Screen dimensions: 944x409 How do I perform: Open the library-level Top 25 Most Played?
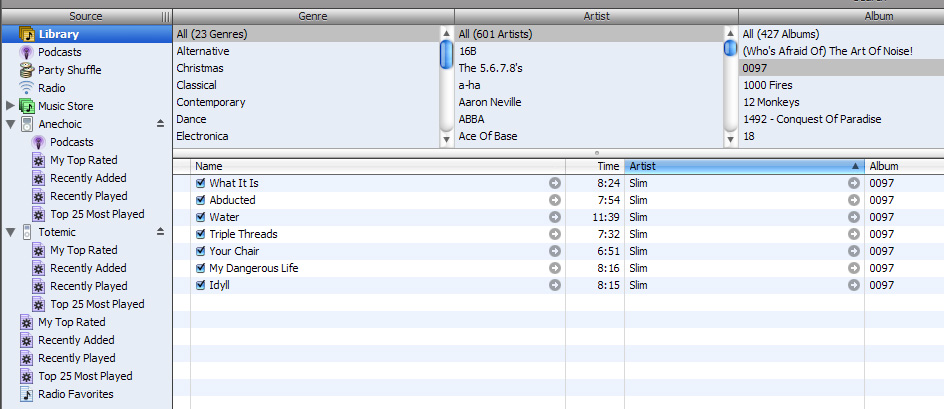click(x=85, y=376)
